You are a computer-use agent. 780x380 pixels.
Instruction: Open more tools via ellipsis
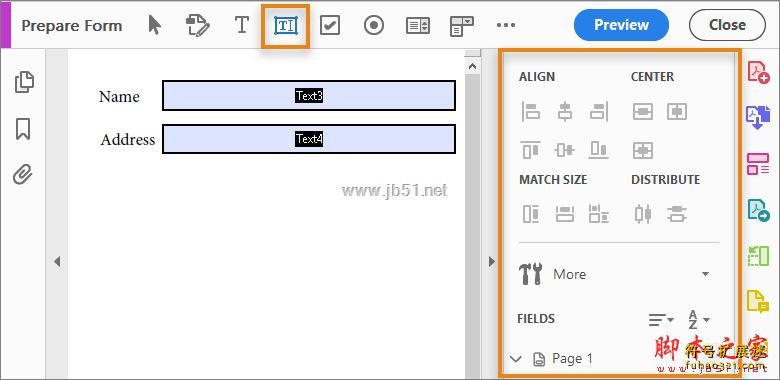[505, 25]
